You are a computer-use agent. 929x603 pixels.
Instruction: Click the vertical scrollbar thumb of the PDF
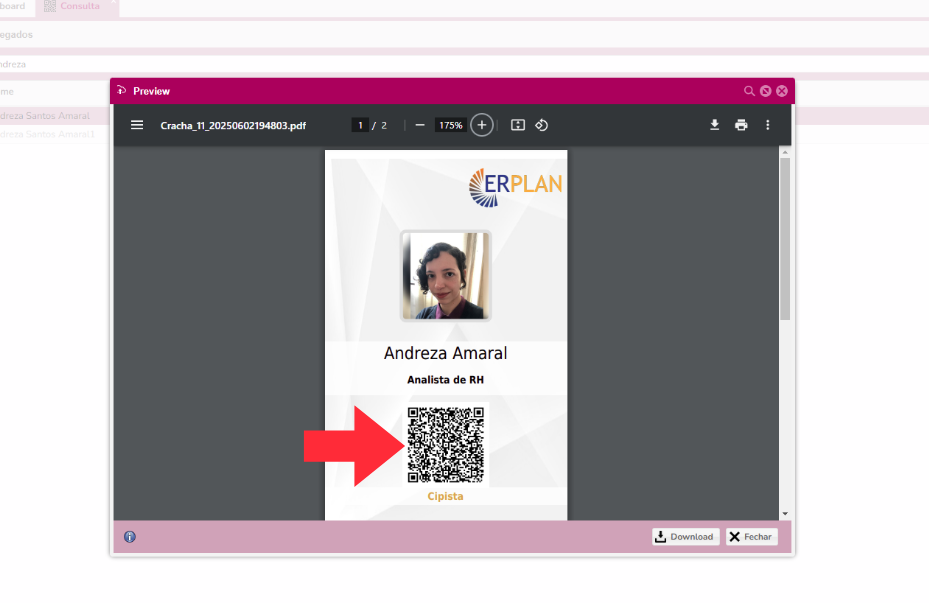click(785, 239)
